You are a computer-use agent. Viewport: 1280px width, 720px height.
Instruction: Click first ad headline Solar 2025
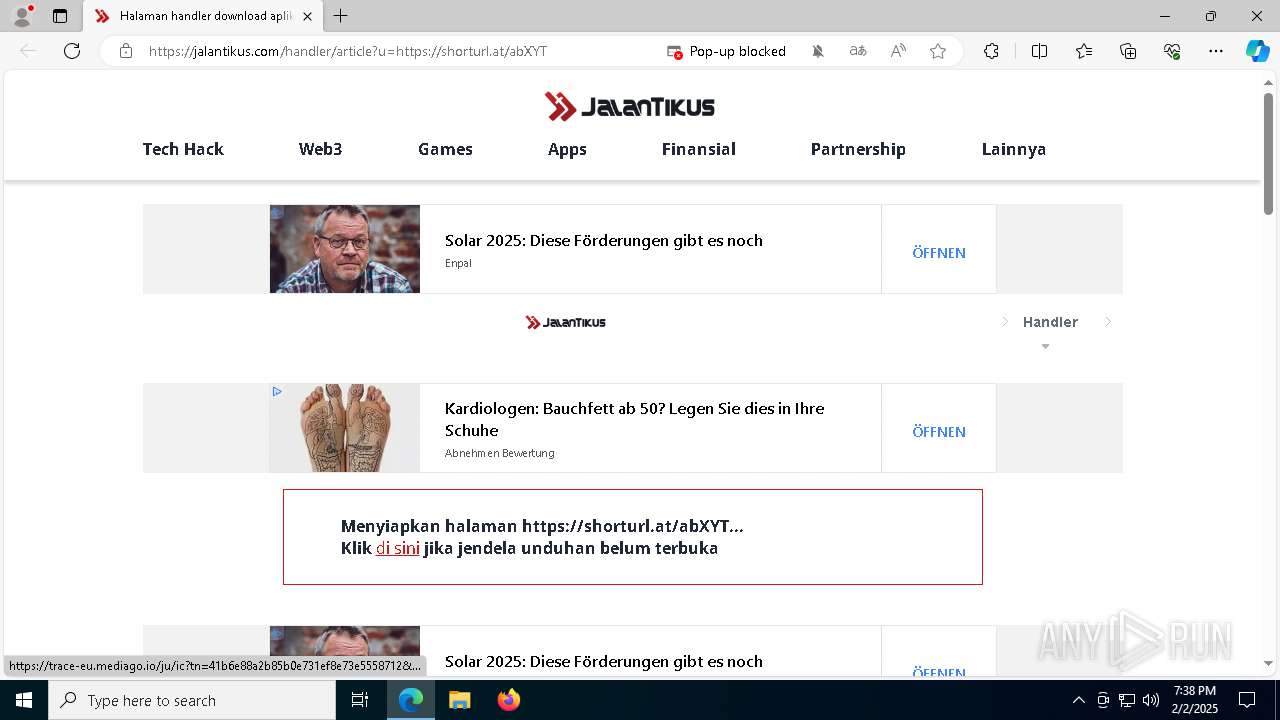pos(604,240)
